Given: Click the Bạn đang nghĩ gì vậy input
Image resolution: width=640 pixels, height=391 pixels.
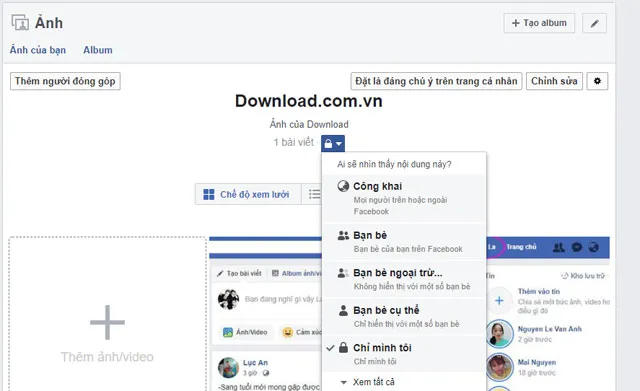Looking at the screenshot, I should (283, 299).
